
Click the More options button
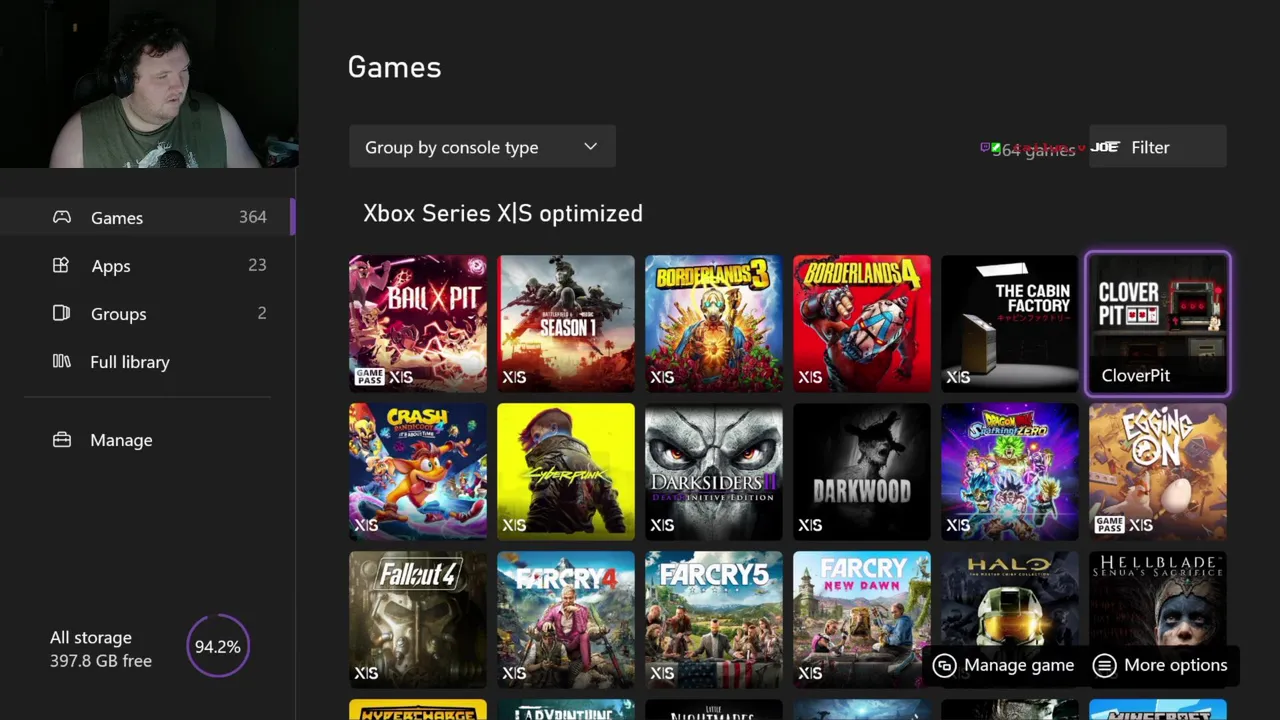point(1162,666)
